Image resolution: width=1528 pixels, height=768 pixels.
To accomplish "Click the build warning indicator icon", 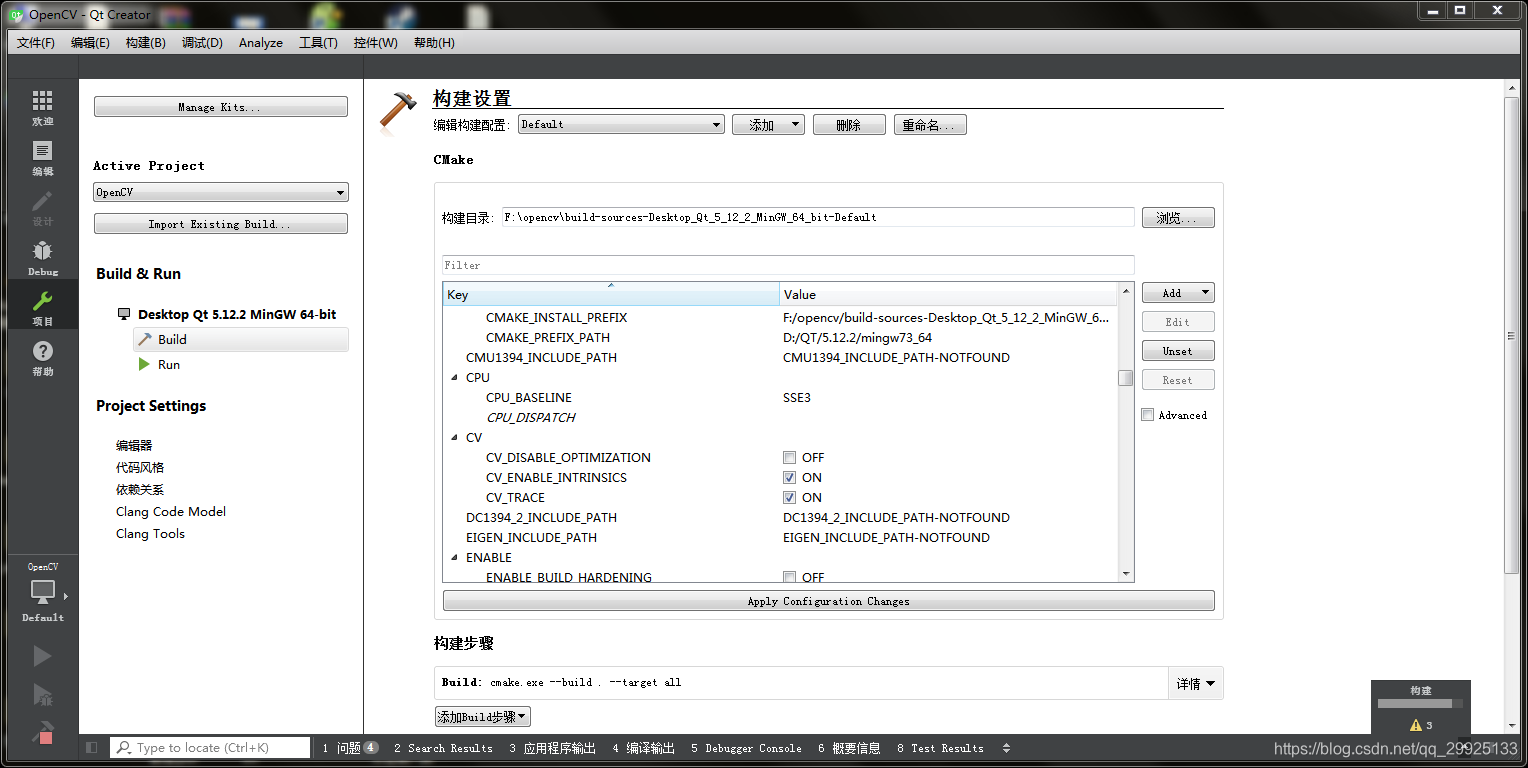I will (x=1415, y=725).
